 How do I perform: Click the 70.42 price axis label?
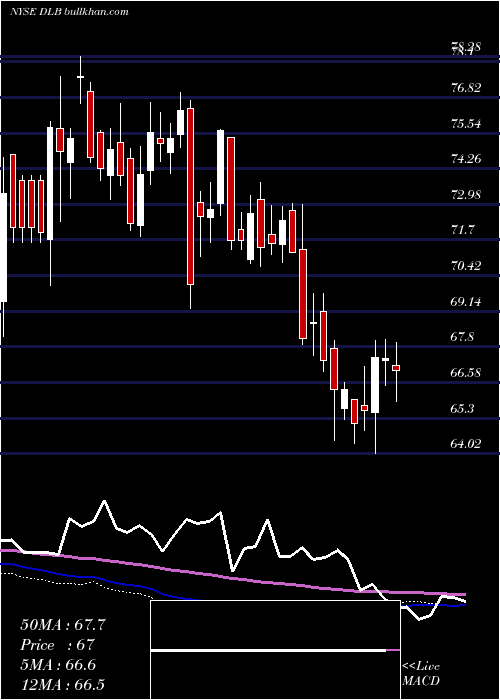(x=466, y=266)
